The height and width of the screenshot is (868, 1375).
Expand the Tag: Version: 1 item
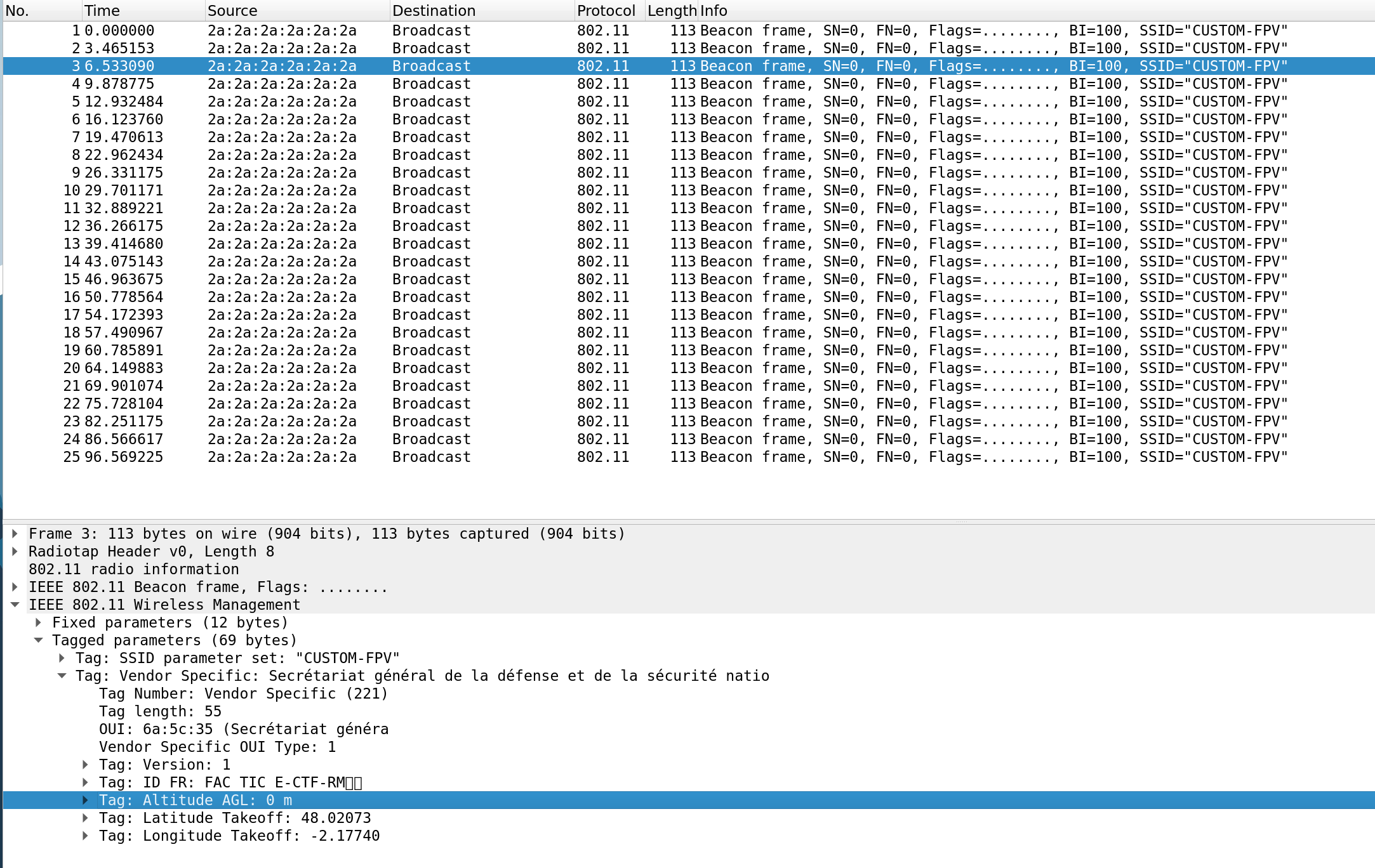coord(85,765)
